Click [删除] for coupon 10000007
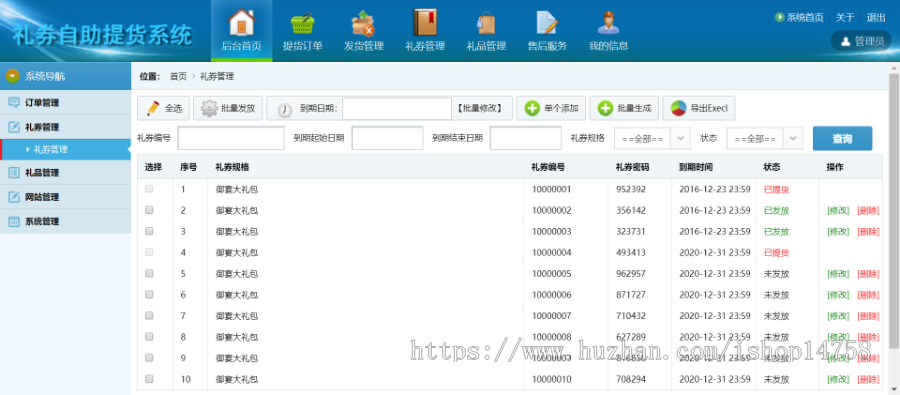This screenshot has height=395, width=900. click(868, 316)
